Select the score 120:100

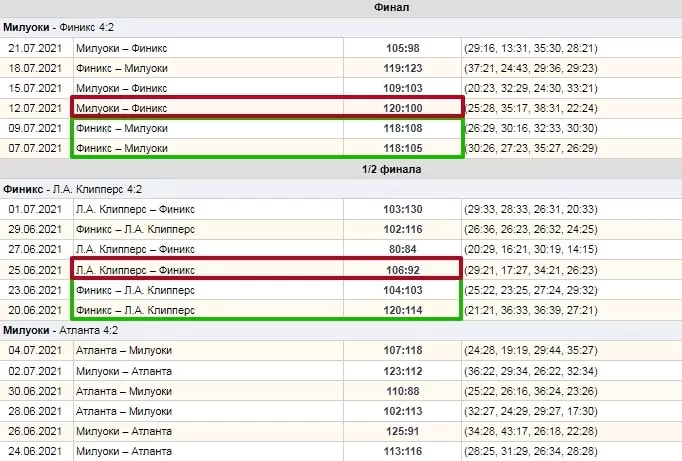(x=403, y=108)
